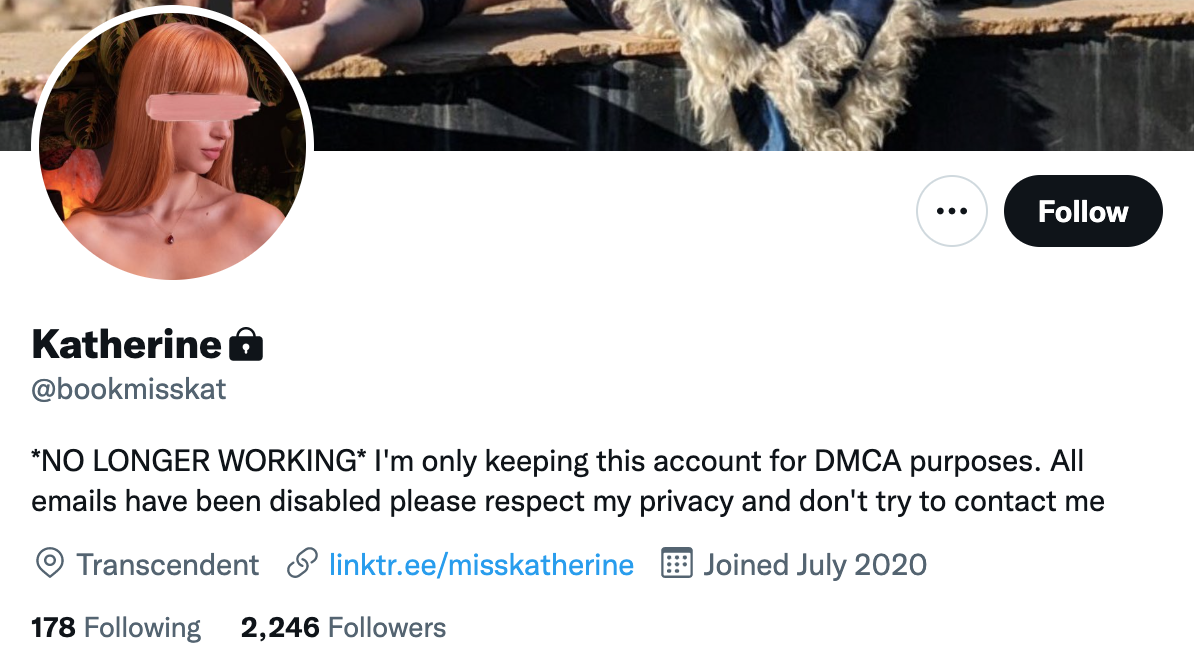Click the Following label next to 178
The image size is (1194, 652).
coord(142,628)
